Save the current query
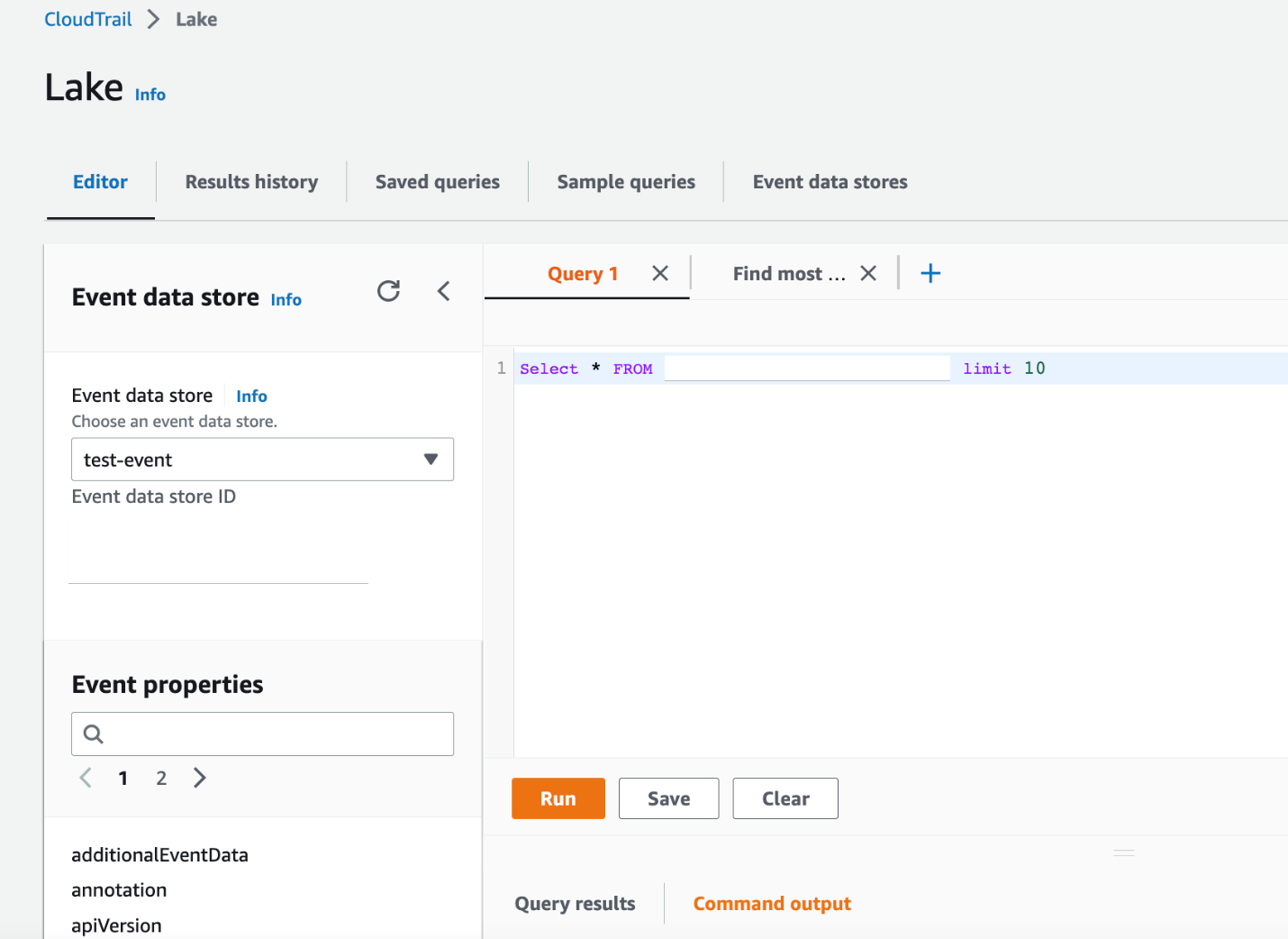This screenshot has height=939, width=1288. [668, 798]
